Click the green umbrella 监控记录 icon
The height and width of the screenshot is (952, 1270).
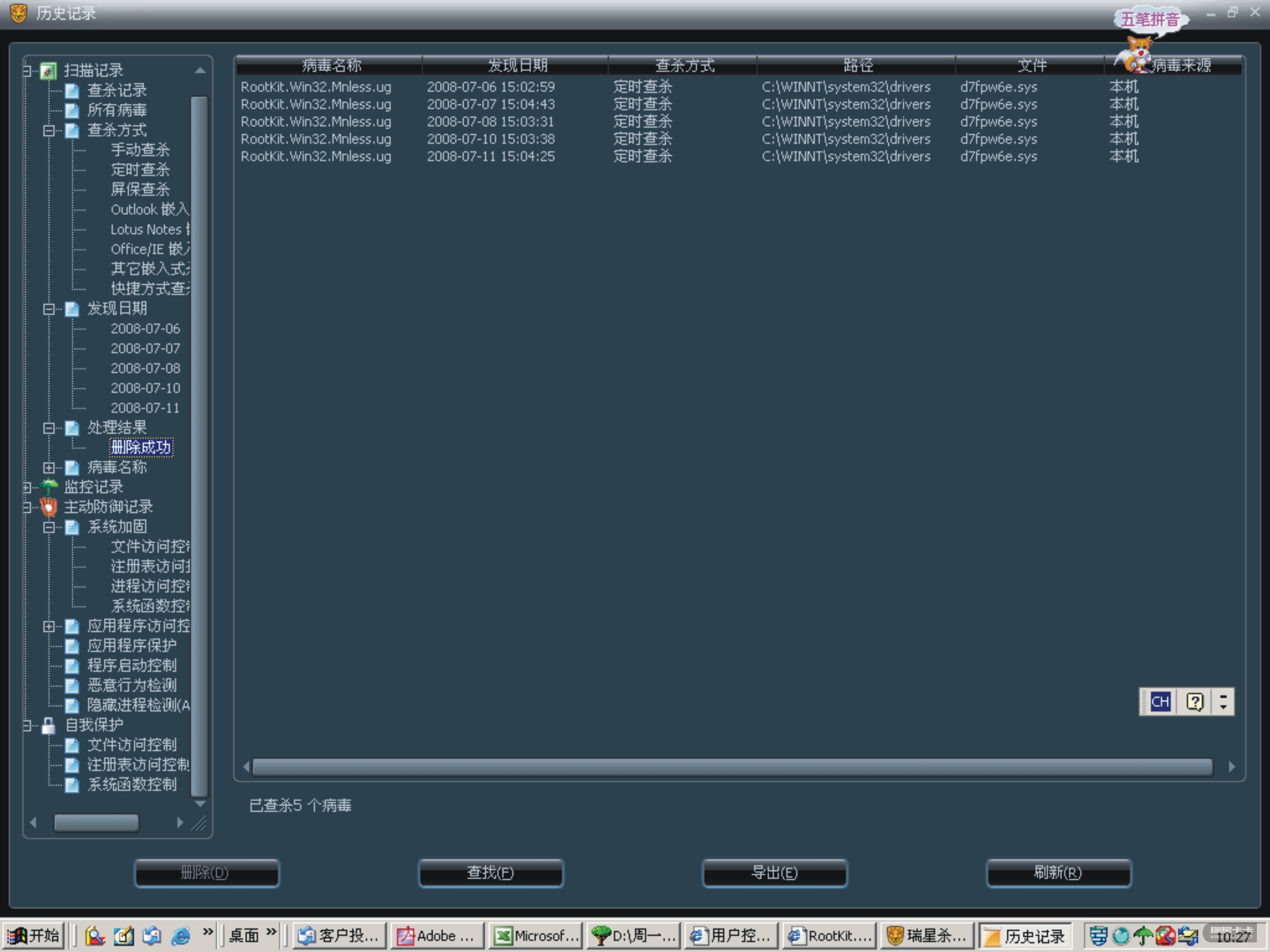(x=49, y=487)
